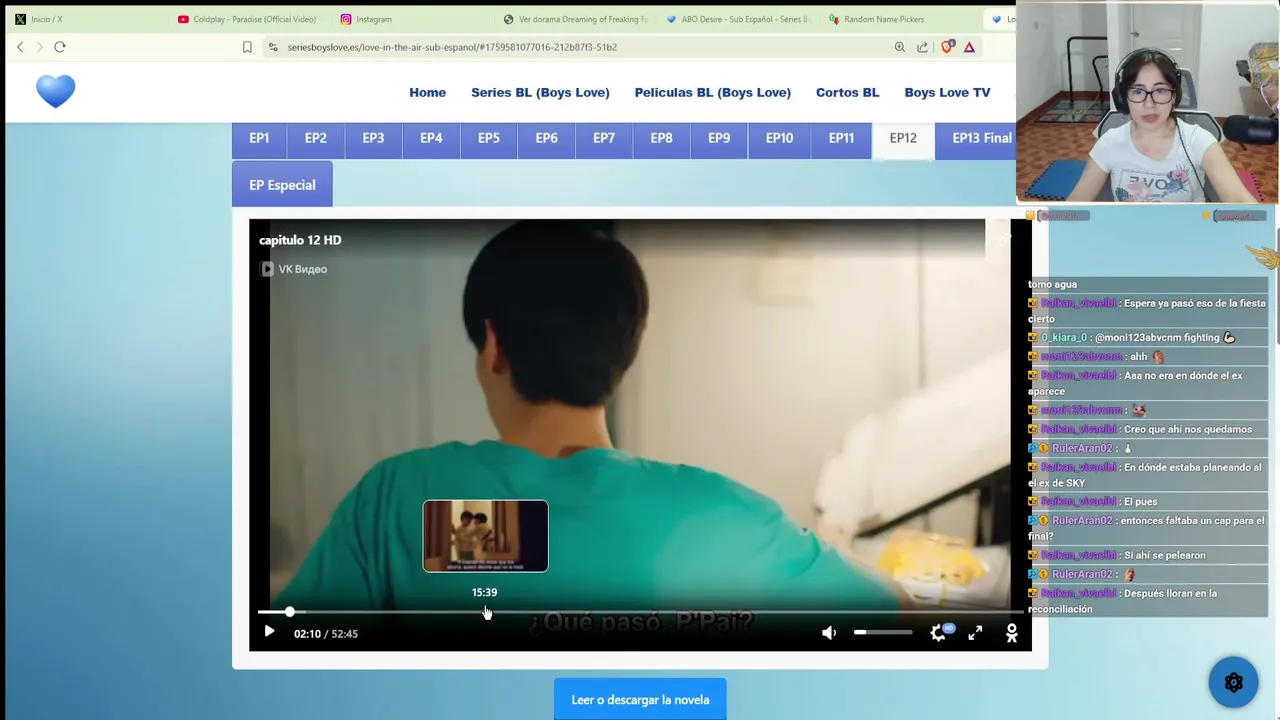Open the EP Especial tab
The height and width of the screenshot is (720, 1280).
[x=282, y=185]
